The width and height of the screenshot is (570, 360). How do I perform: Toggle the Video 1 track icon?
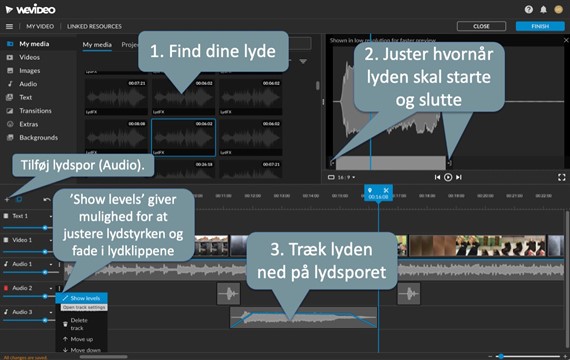6,240
